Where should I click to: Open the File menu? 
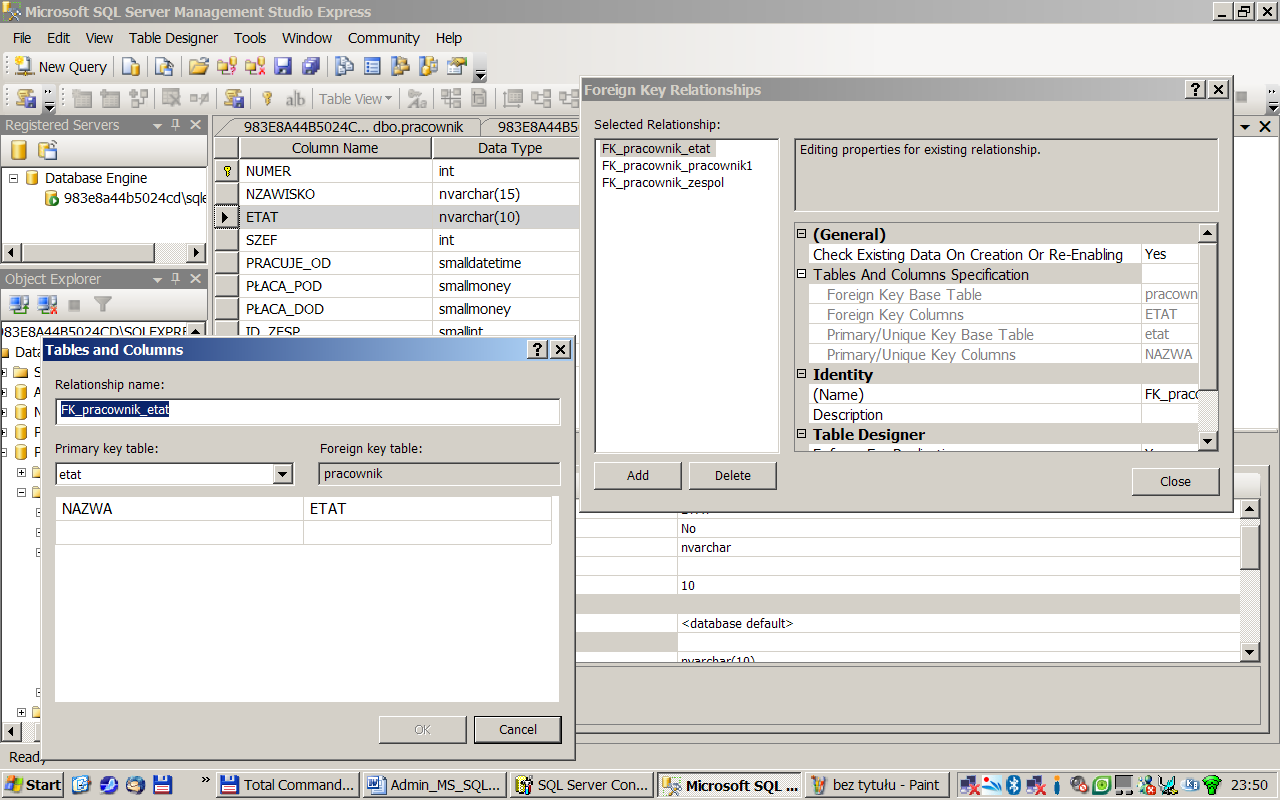[x=22, y=38]
